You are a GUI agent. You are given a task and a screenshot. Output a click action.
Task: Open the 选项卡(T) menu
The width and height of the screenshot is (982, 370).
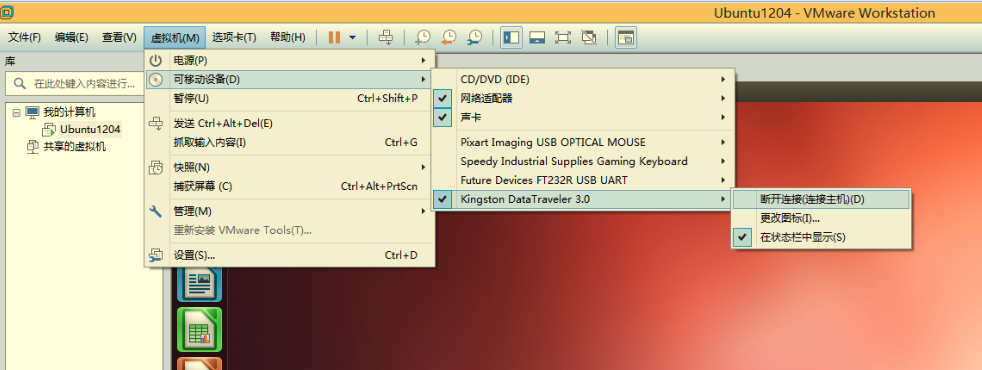(234, 38)
